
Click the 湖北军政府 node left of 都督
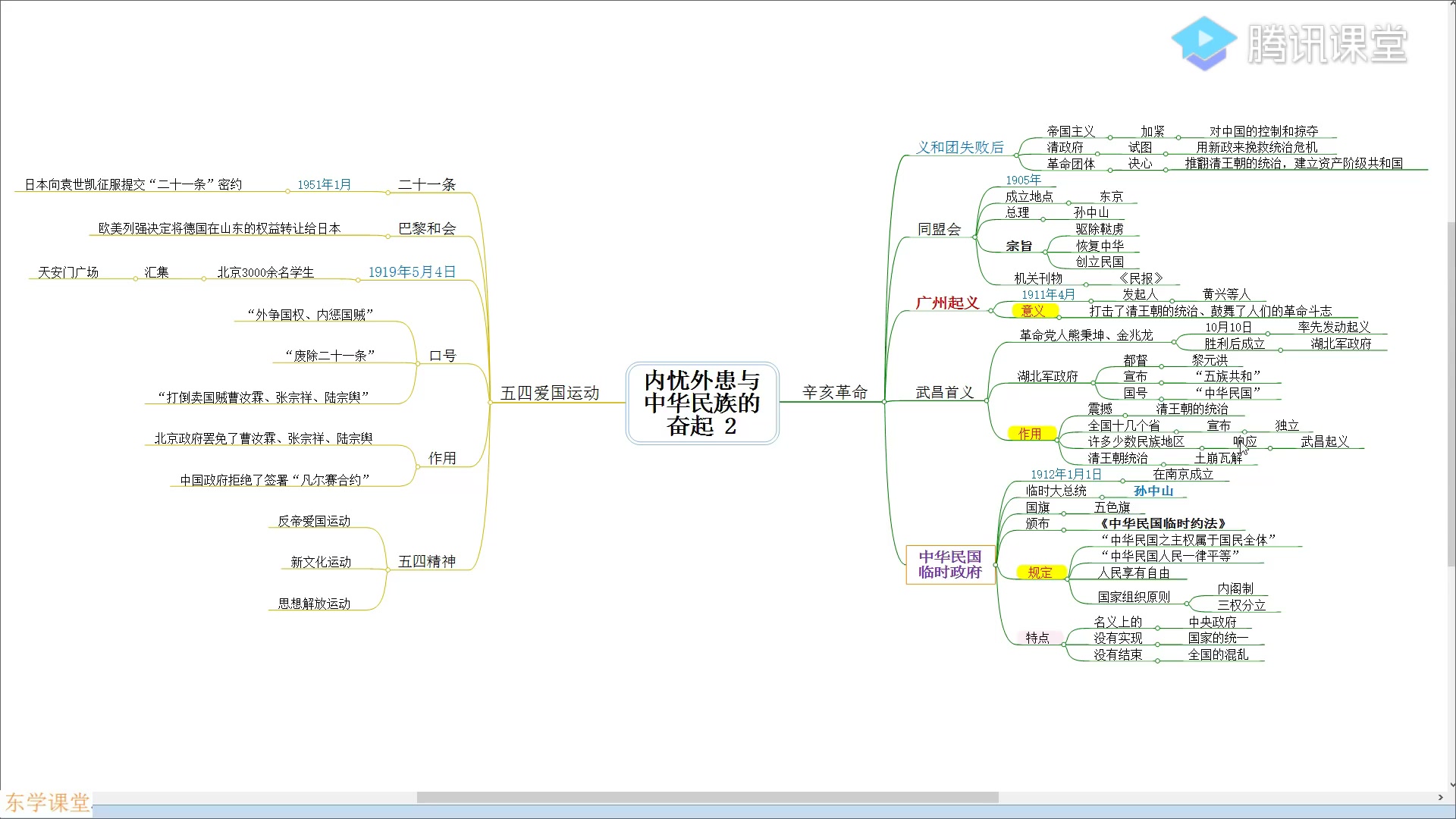click(x=1047, y=376)
